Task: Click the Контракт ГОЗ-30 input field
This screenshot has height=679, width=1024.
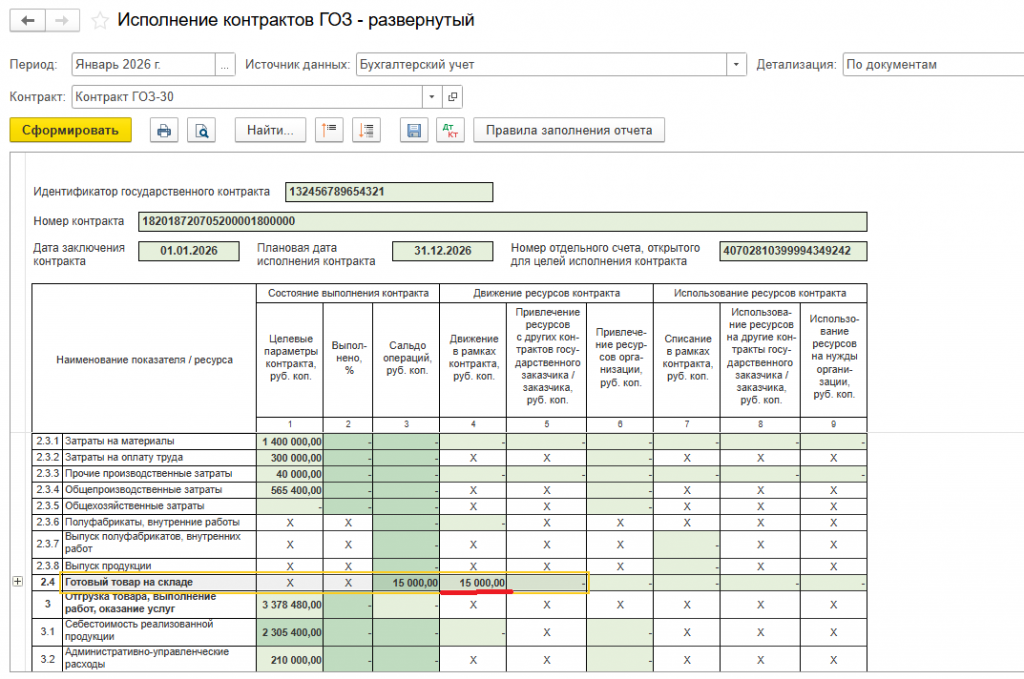Action: point(247,97)
